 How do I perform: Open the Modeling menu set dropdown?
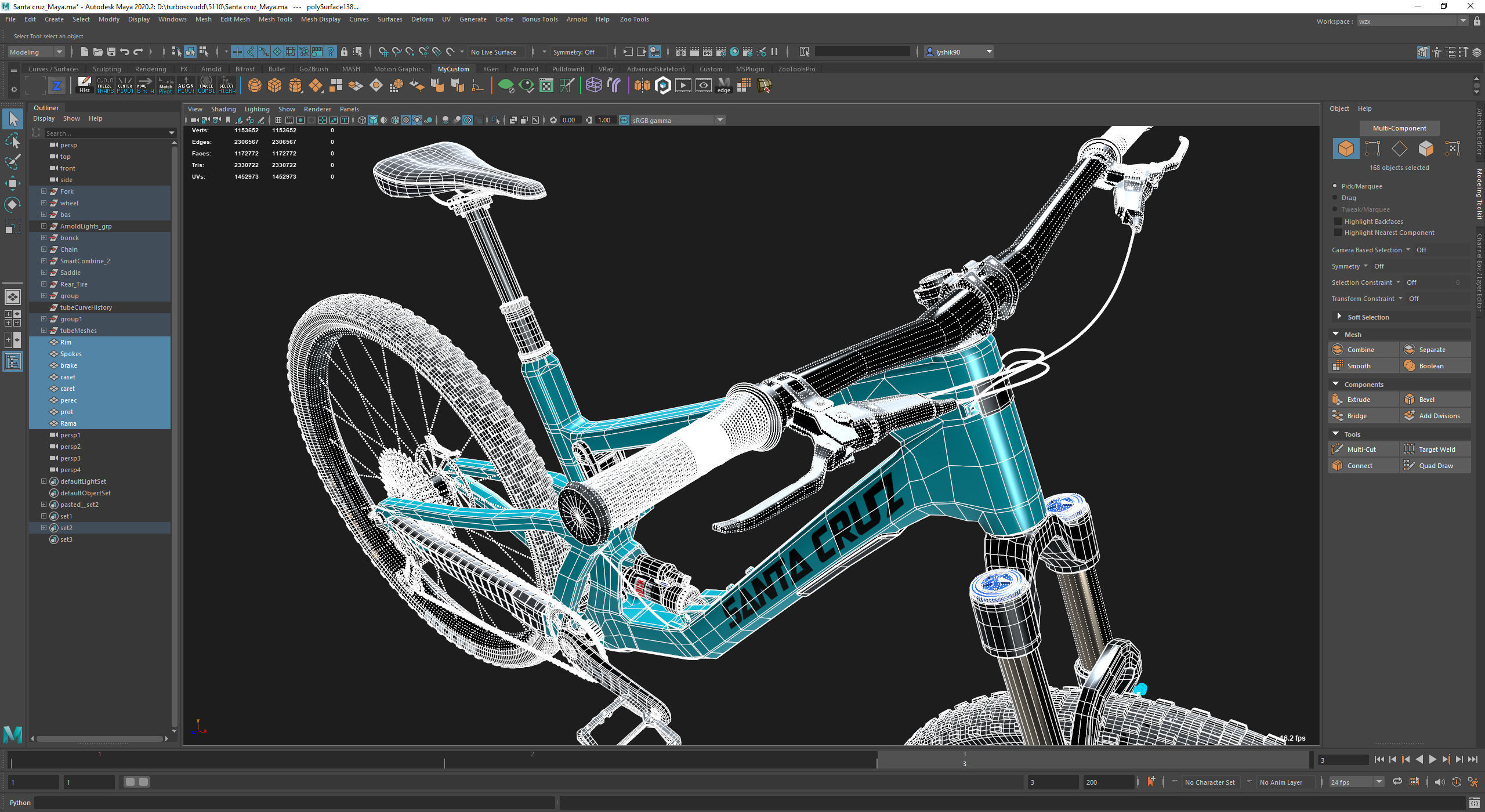(x=36, y=52)
